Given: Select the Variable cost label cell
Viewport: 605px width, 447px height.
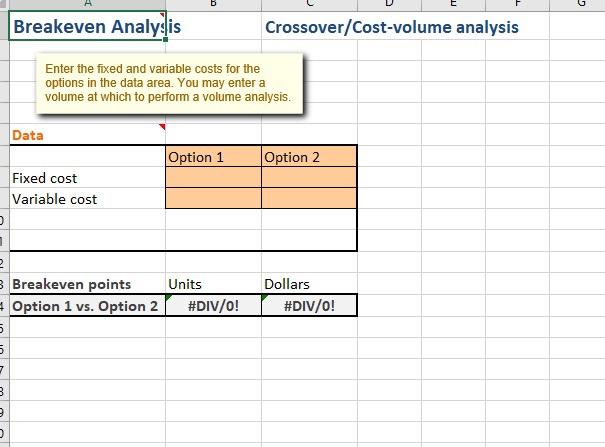Looking at the screenshot, I should (88, 199).
